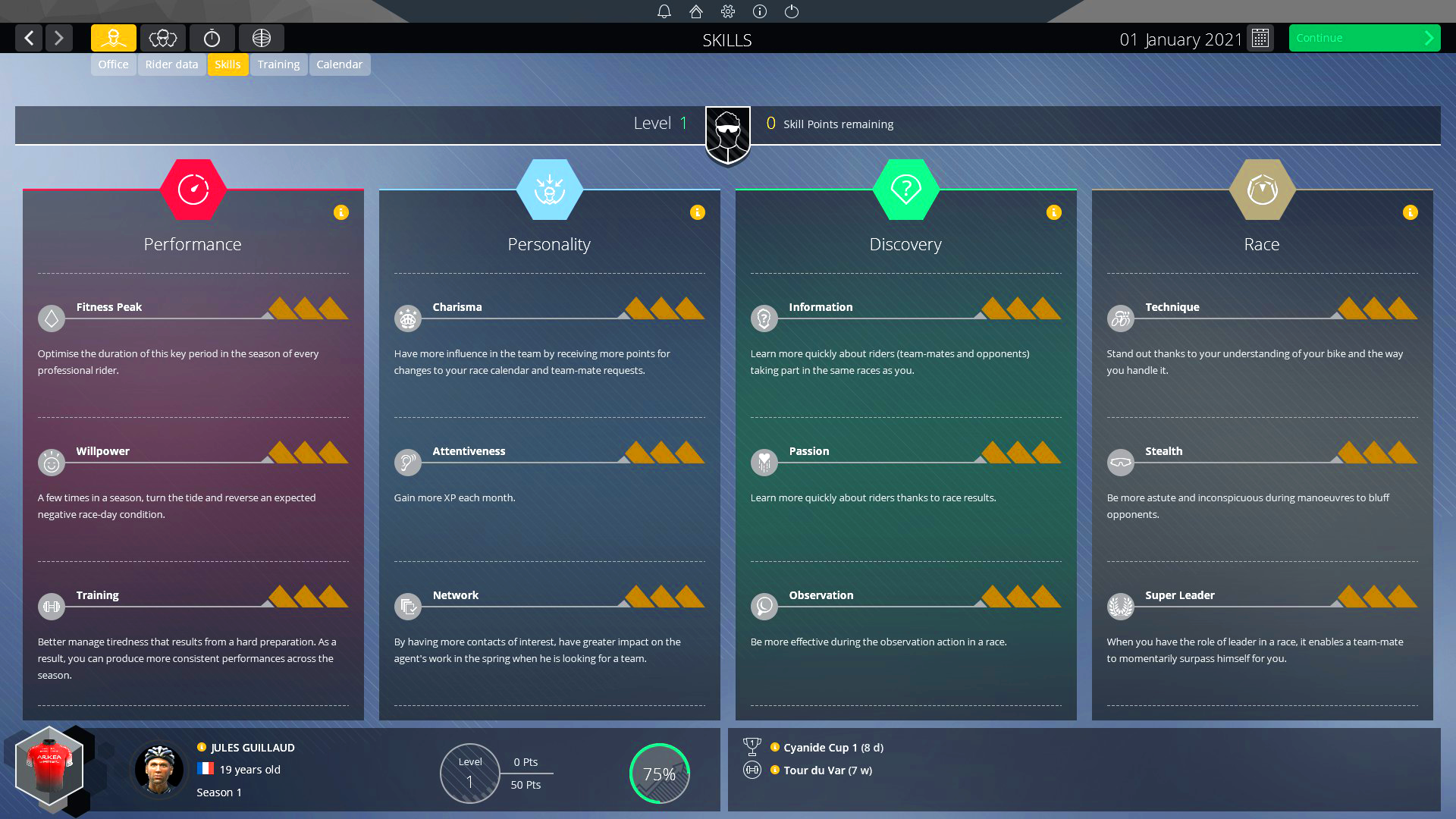The image size is (1456, 819).
Task: Toggle the settings gear icon
Action: point(727,11)
